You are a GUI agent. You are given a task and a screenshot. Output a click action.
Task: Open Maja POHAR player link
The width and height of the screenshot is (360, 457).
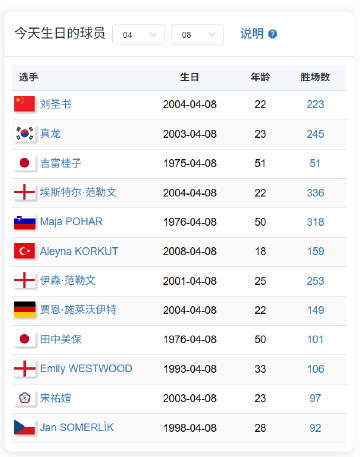(x=71, y=222)
